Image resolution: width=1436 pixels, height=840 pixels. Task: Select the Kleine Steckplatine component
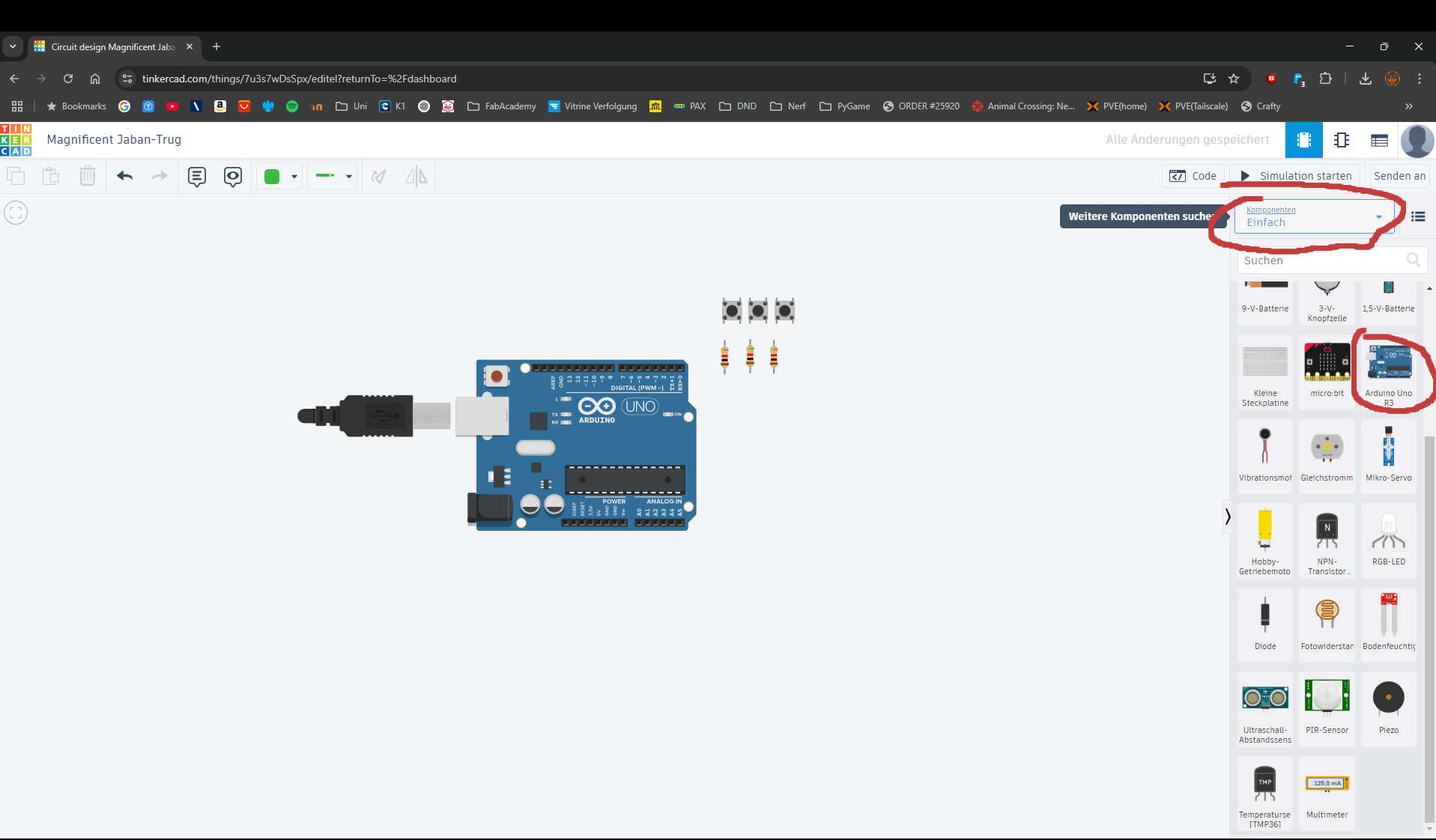click(1265, 373)
